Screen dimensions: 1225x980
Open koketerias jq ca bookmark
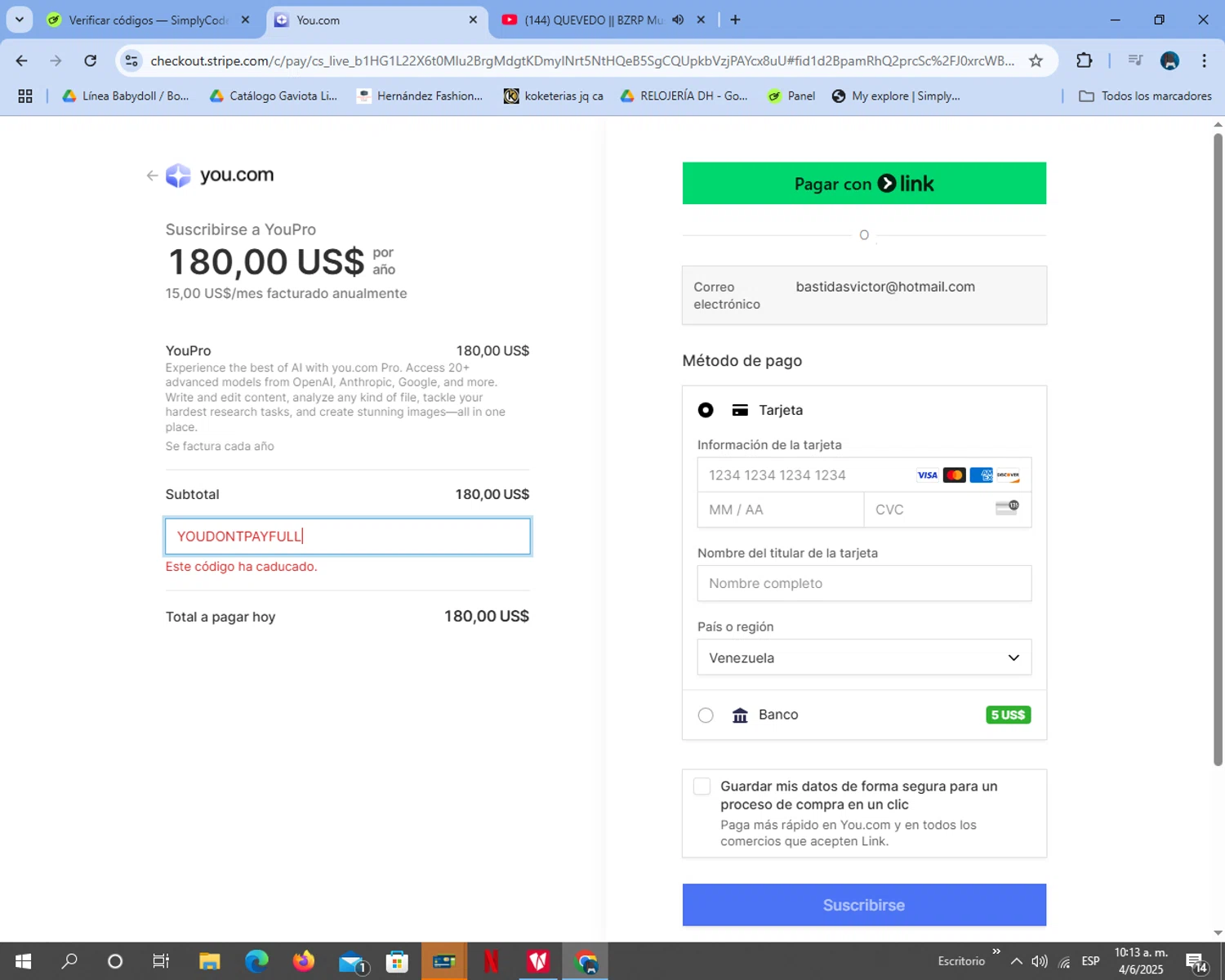pyautogui.click(x=554, y=96)
